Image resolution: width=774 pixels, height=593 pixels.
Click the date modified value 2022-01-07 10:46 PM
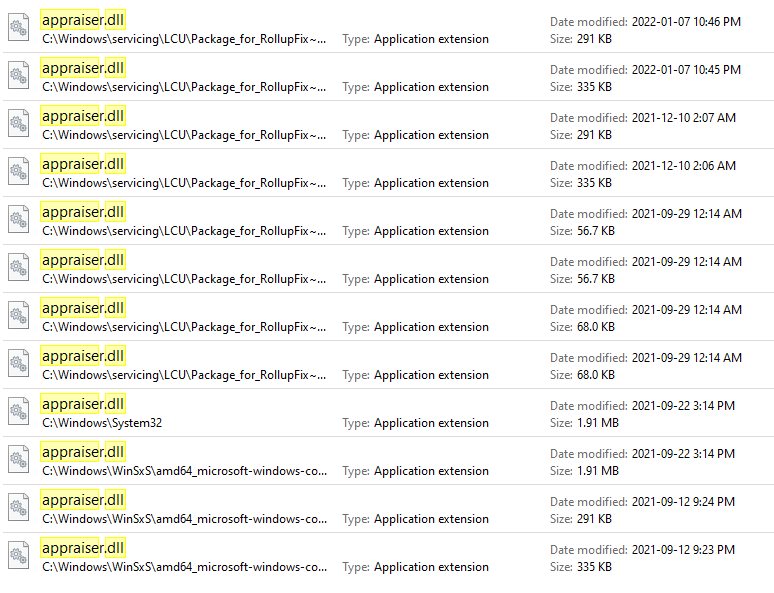(x=686, y=22)
